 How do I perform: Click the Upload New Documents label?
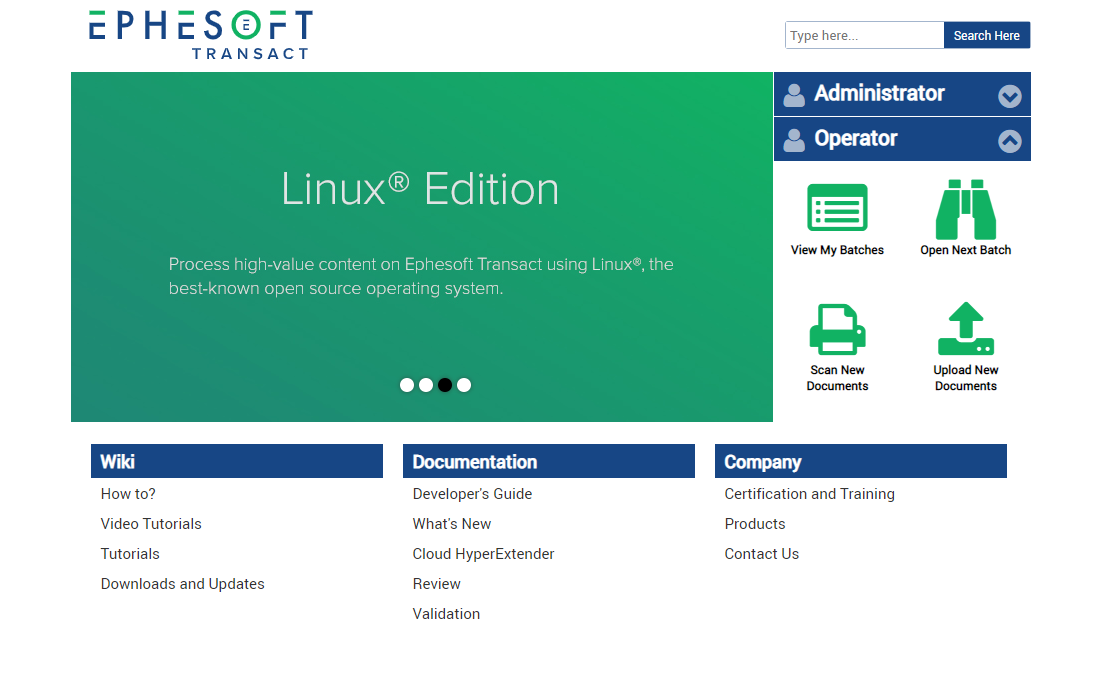965,378
